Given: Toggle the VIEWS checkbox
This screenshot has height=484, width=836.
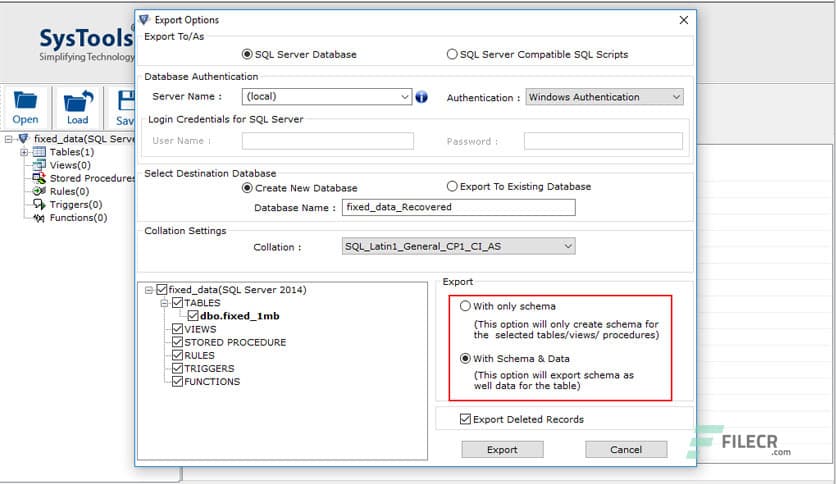Looking at the screenshot, I should point(178,329).
